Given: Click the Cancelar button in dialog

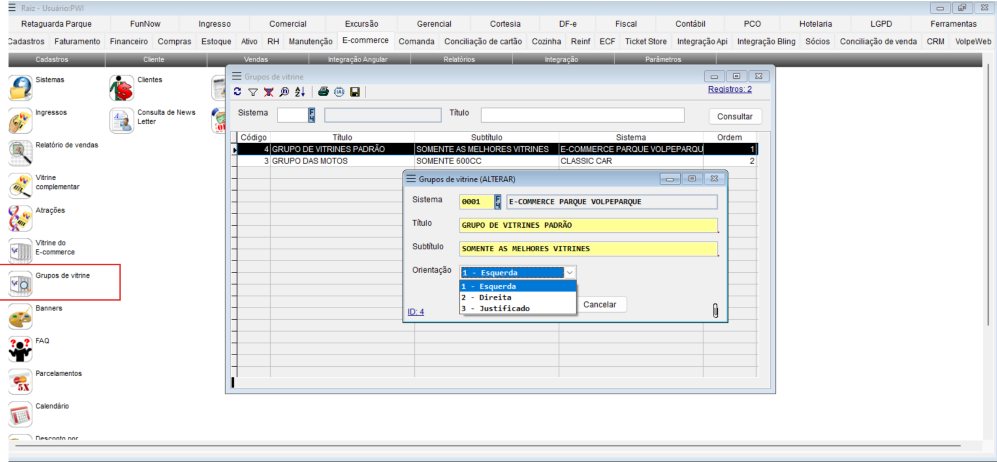Looking at the screenshot, I should [599, 304].
